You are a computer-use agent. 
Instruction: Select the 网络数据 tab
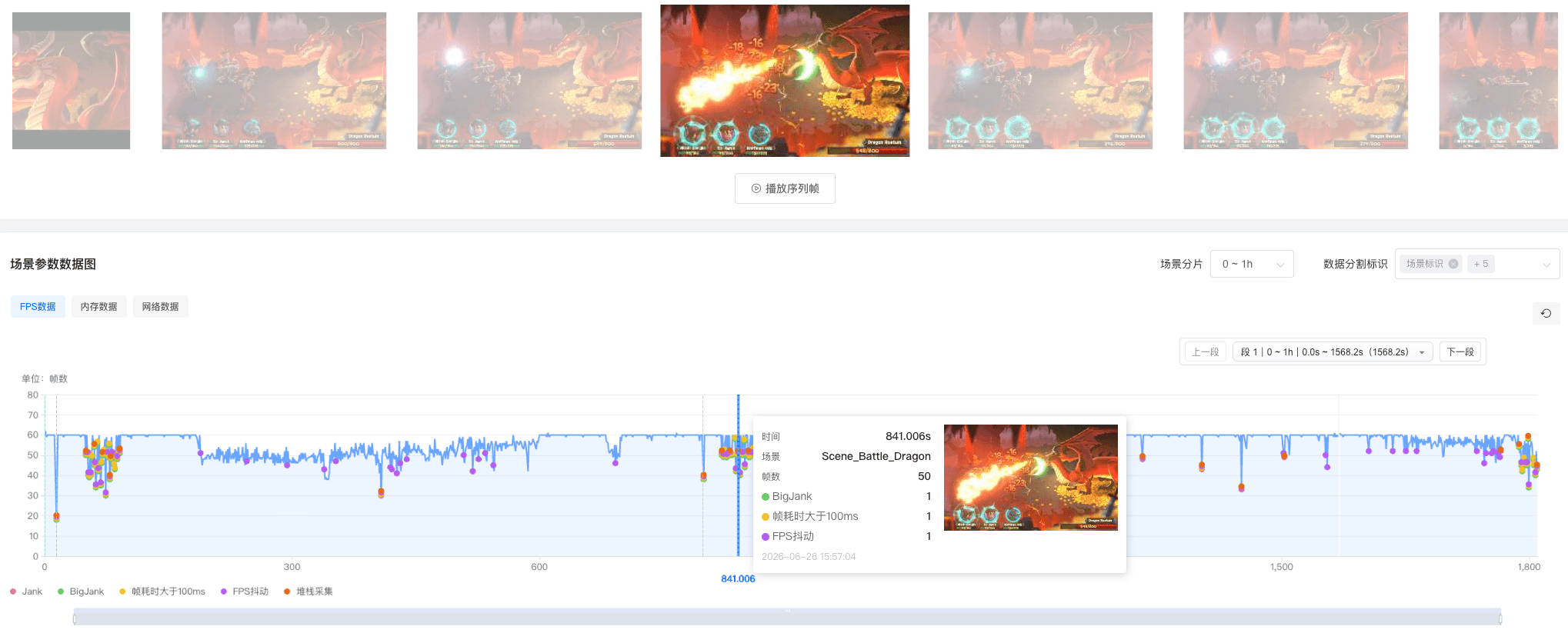[x=161, y=307]
